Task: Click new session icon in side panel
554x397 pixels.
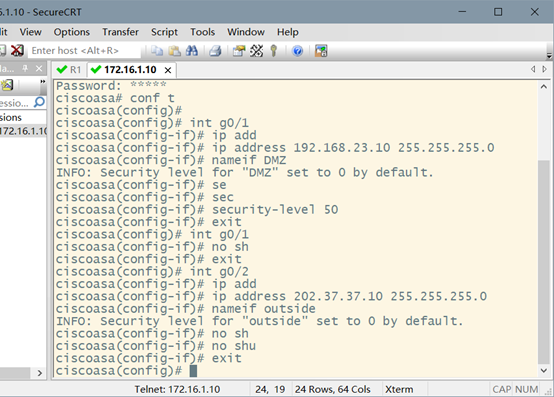Action: click(7, 84)
